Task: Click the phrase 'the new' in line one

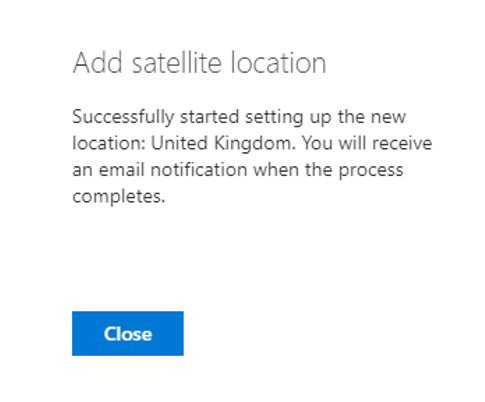Action: tap(372, 117)
